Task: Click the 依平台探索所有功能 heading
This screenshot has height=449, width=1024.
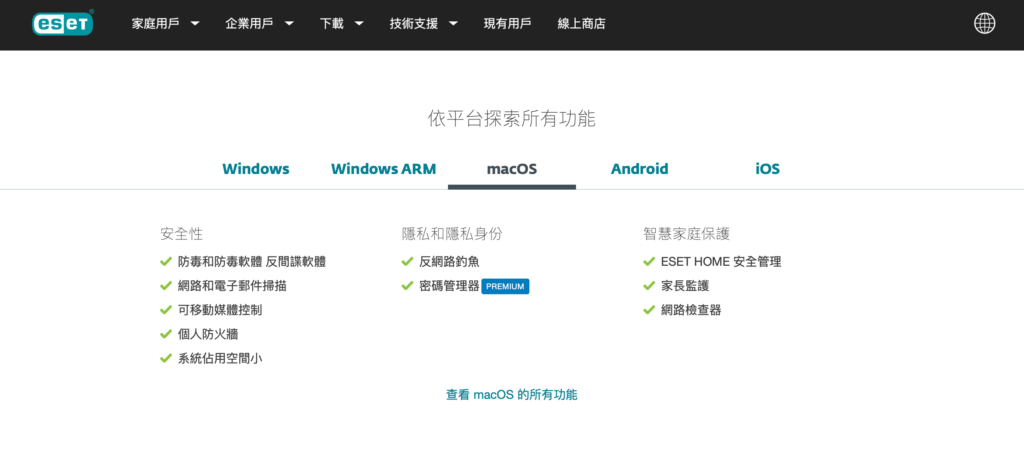Action: tap(511, 119)
